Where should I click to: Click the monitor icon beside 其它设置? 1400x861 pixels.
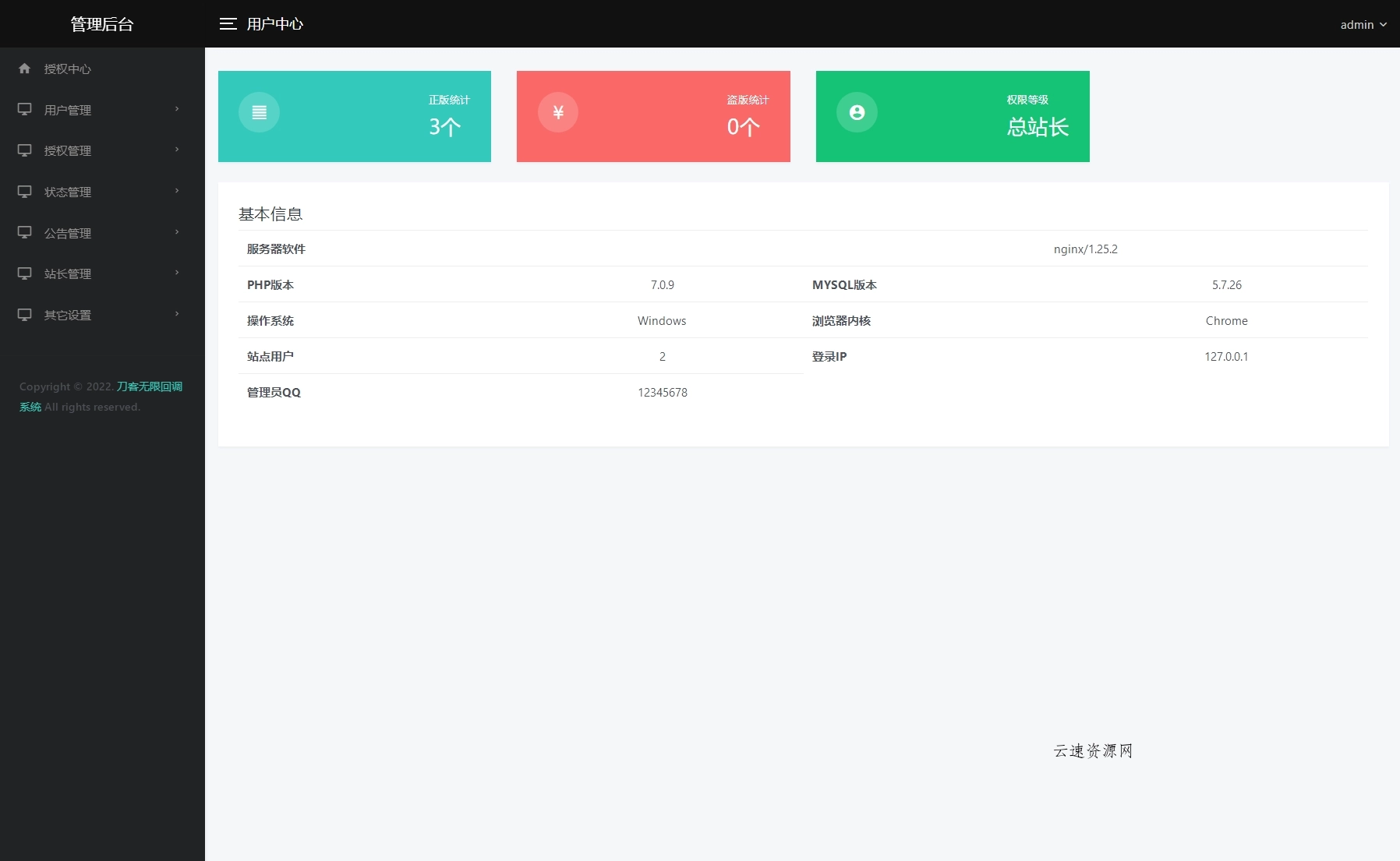(x=24, y=315)
